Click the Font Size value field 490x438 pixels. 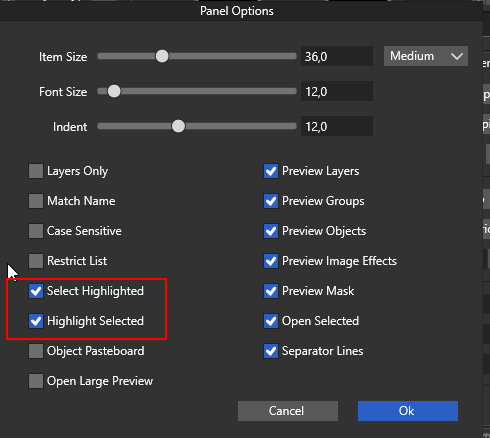(337, 91)
